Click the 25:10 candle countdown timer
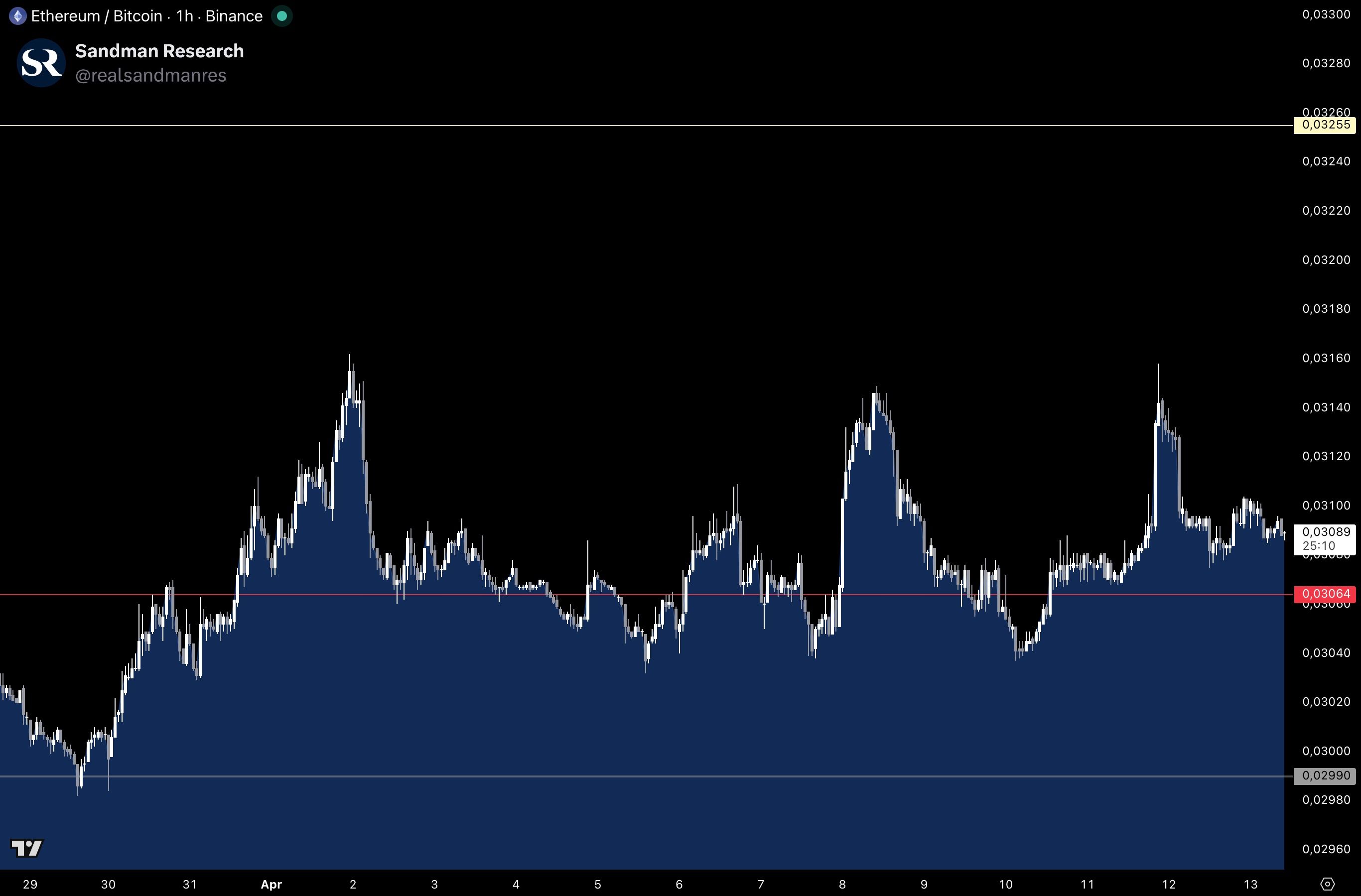Viewport: 1361px width, 896px height. pyautogui.click(x=1319, y=545)
